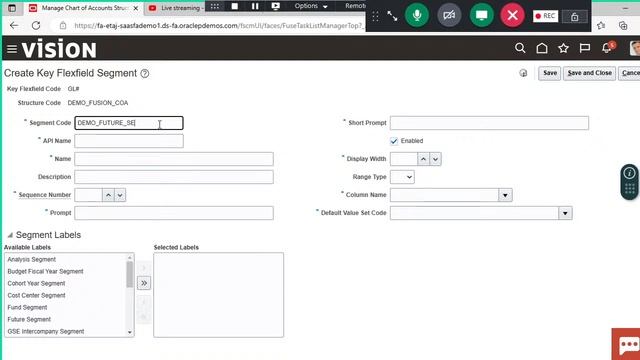Click the API Name input field
Screen dimensions: 640x360
(x=129, y=141)
